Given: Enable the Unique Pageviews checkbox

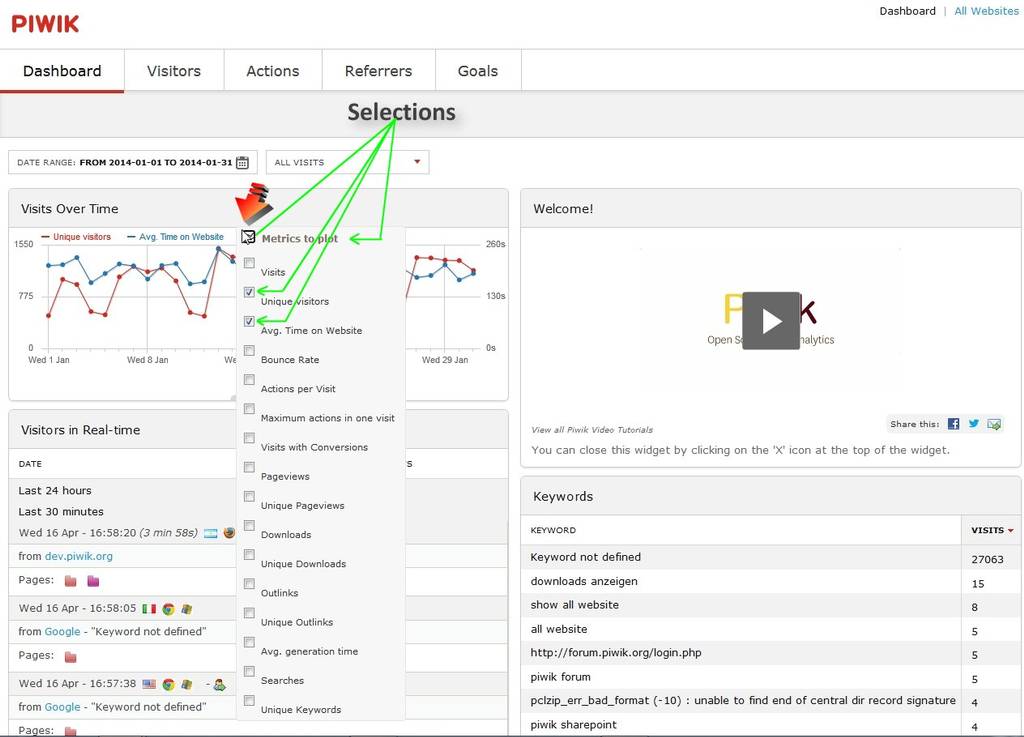Looking at the screenshot, I should (249, 496).
